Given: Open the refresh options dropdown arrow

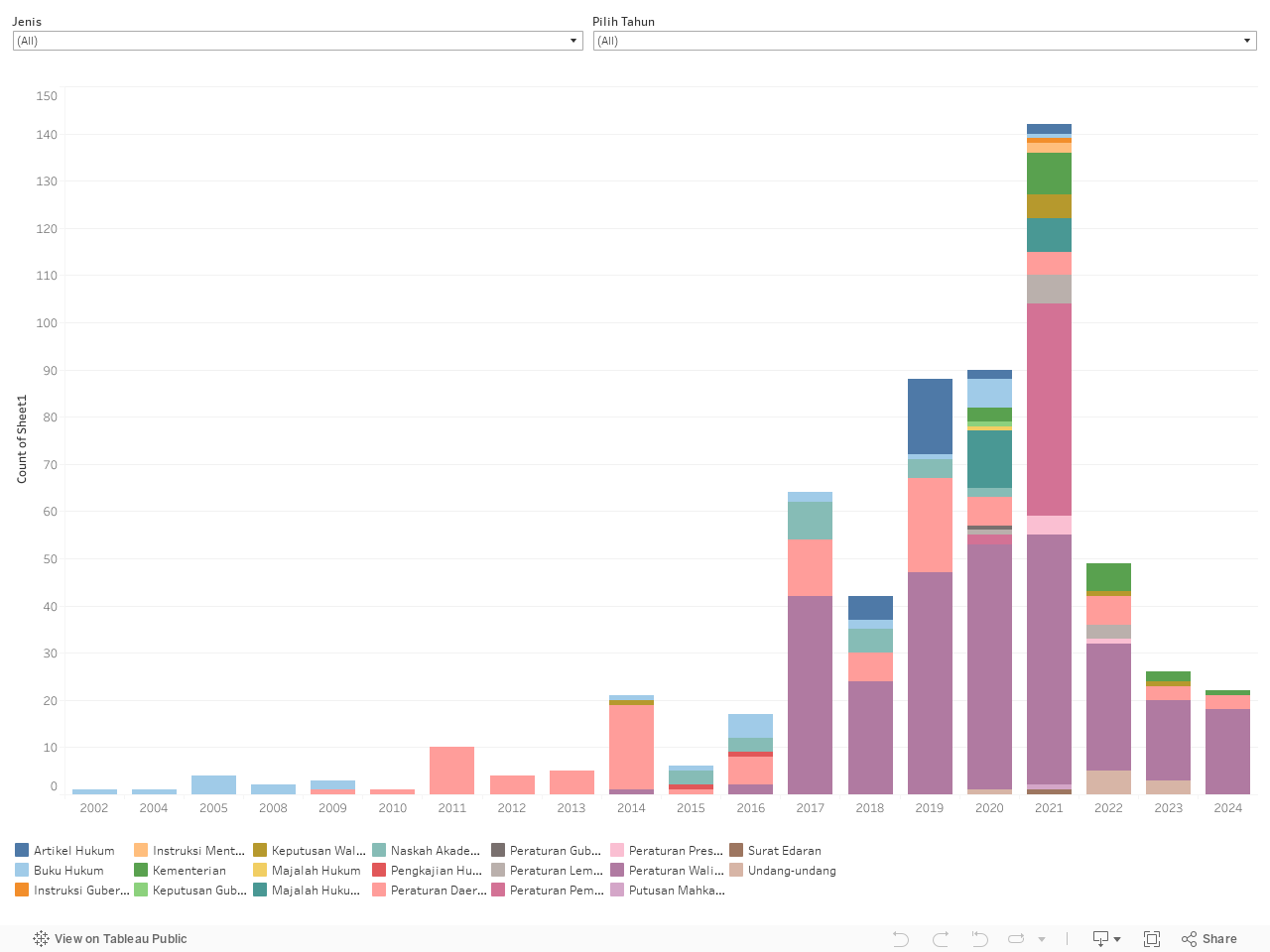Looking at the screenshot, I should pos(1042,939).
